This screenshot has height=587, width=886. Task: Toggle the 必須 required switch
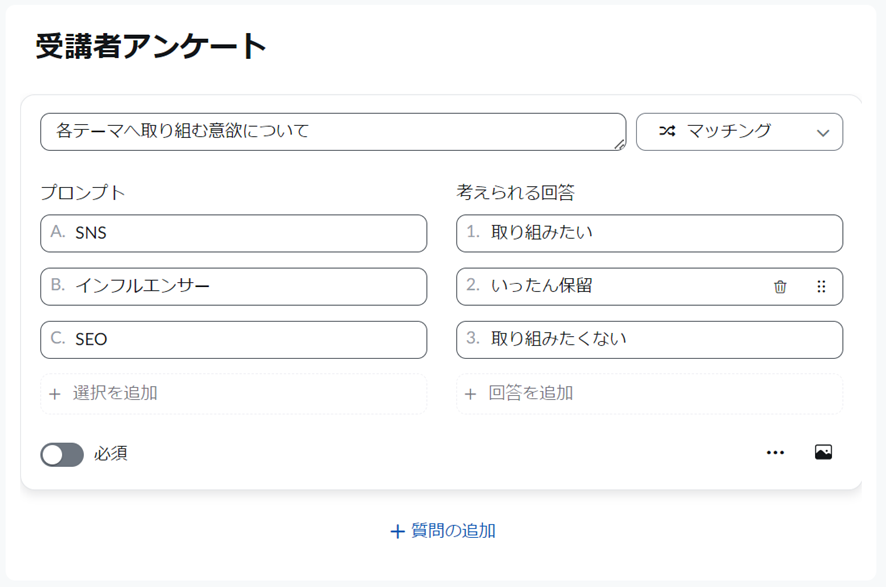point(62,454)
